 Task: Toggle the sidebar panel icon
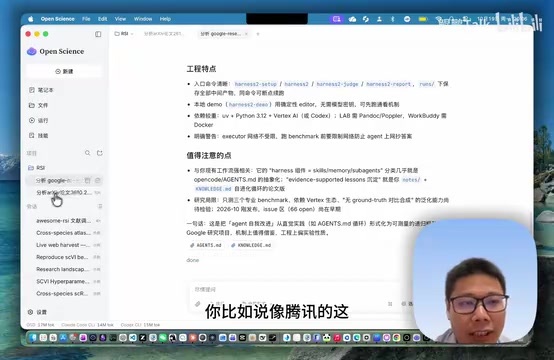pos(98,34)
